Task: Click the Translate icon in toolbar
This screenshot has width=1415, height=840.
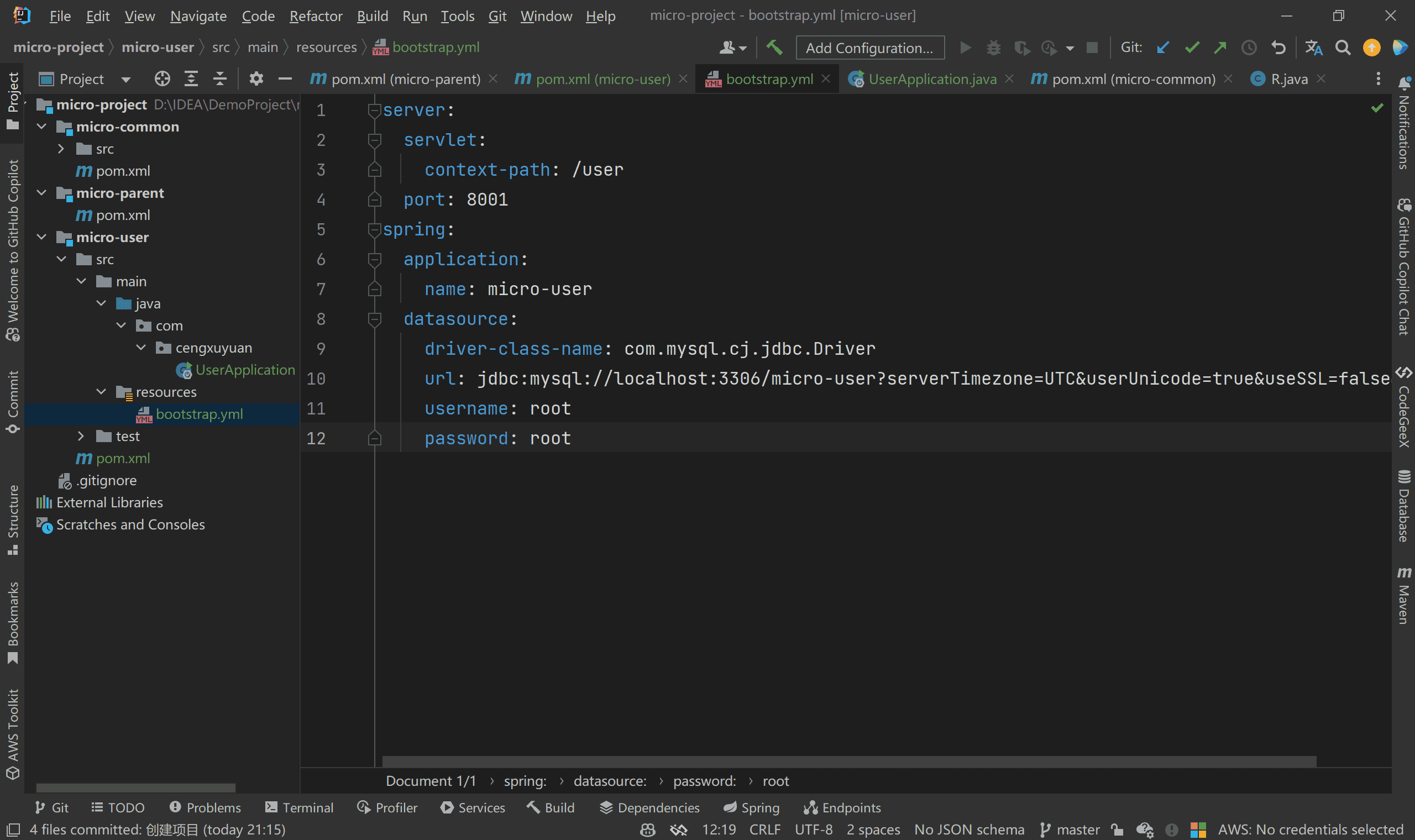Action: pyautogui.click(x=1314, y=48)
